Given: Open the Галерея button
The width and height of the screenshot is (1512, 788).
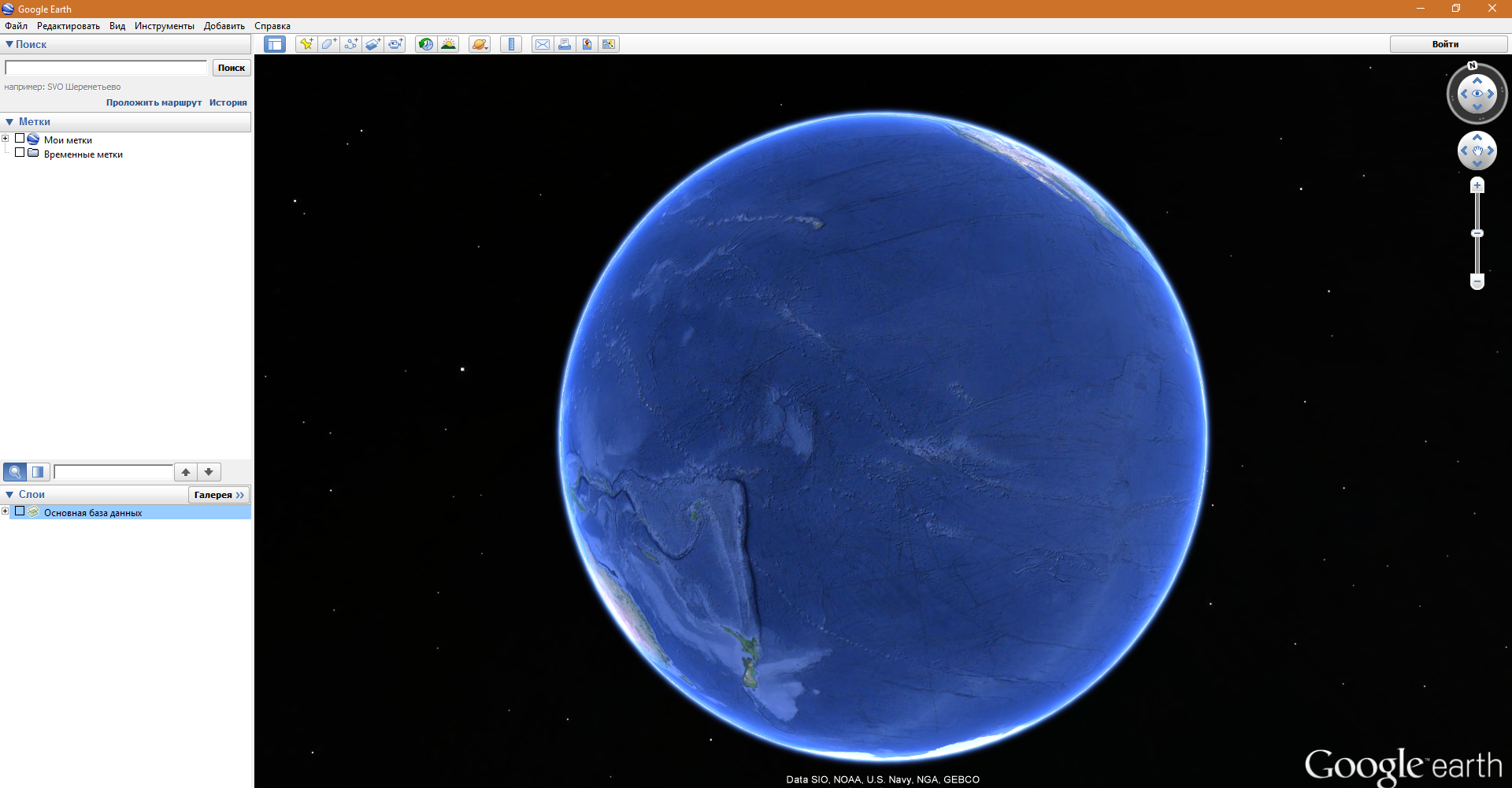Looking at the screenshot, I should pyautogui.click(x=219, y=495).
